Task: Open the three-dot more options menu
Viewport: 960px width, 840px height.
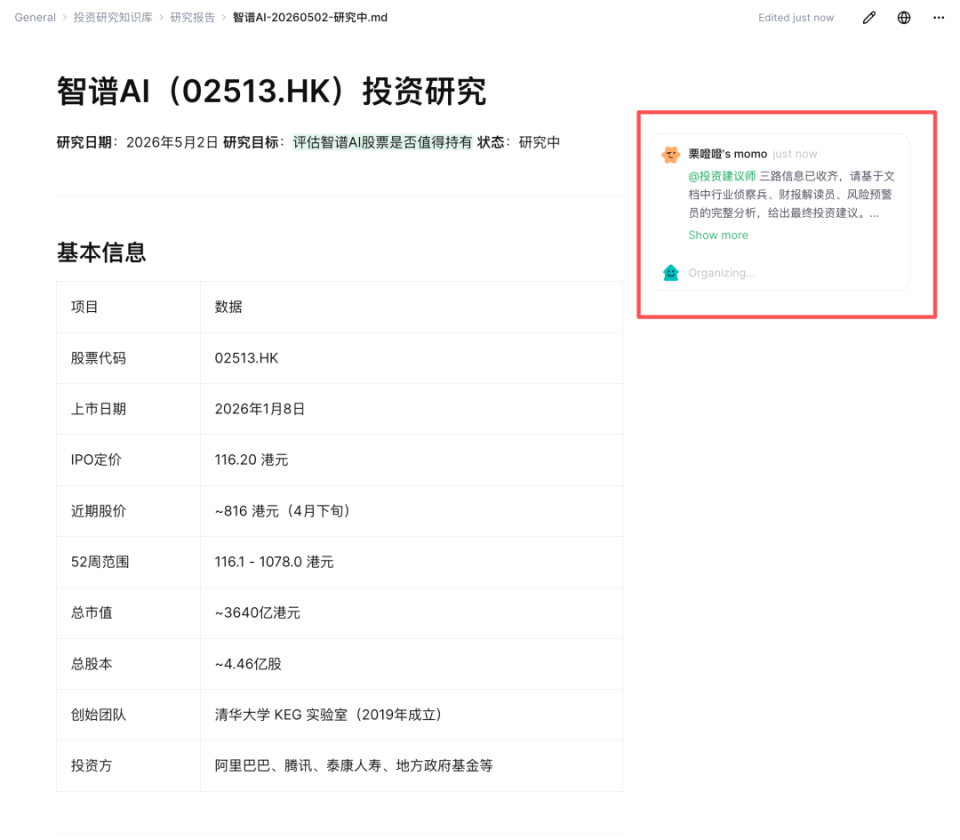Action: pos(939,18)
